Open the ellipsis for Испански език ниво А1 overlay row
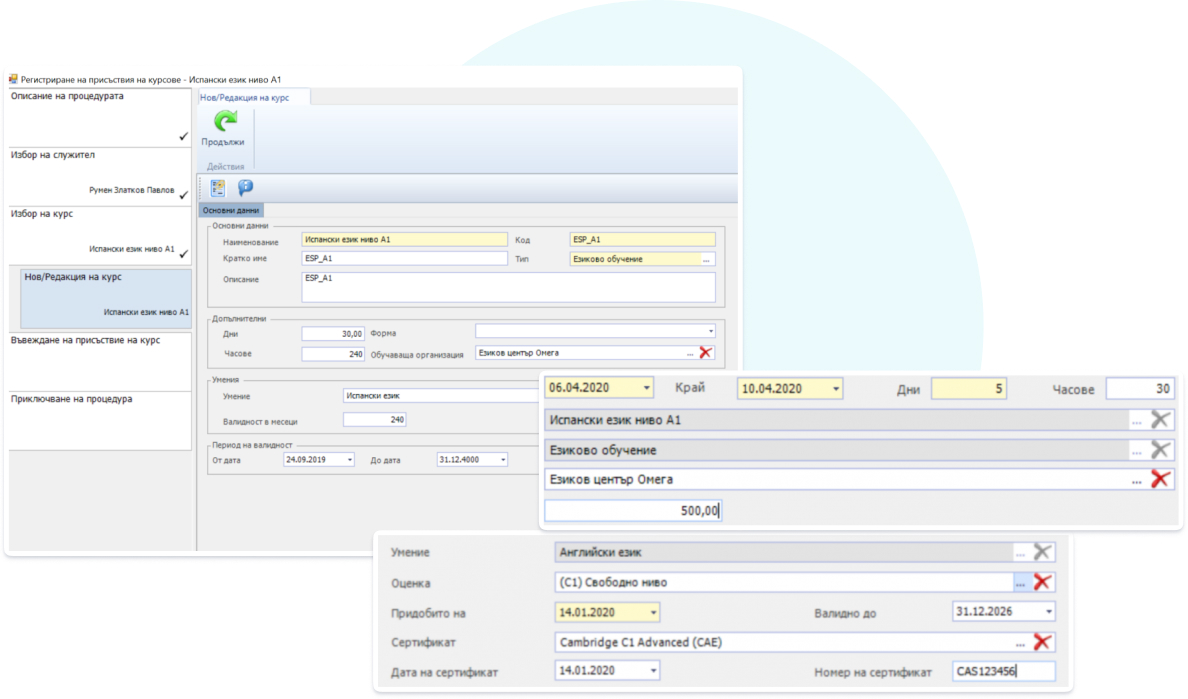 [x=1136, y=420]
